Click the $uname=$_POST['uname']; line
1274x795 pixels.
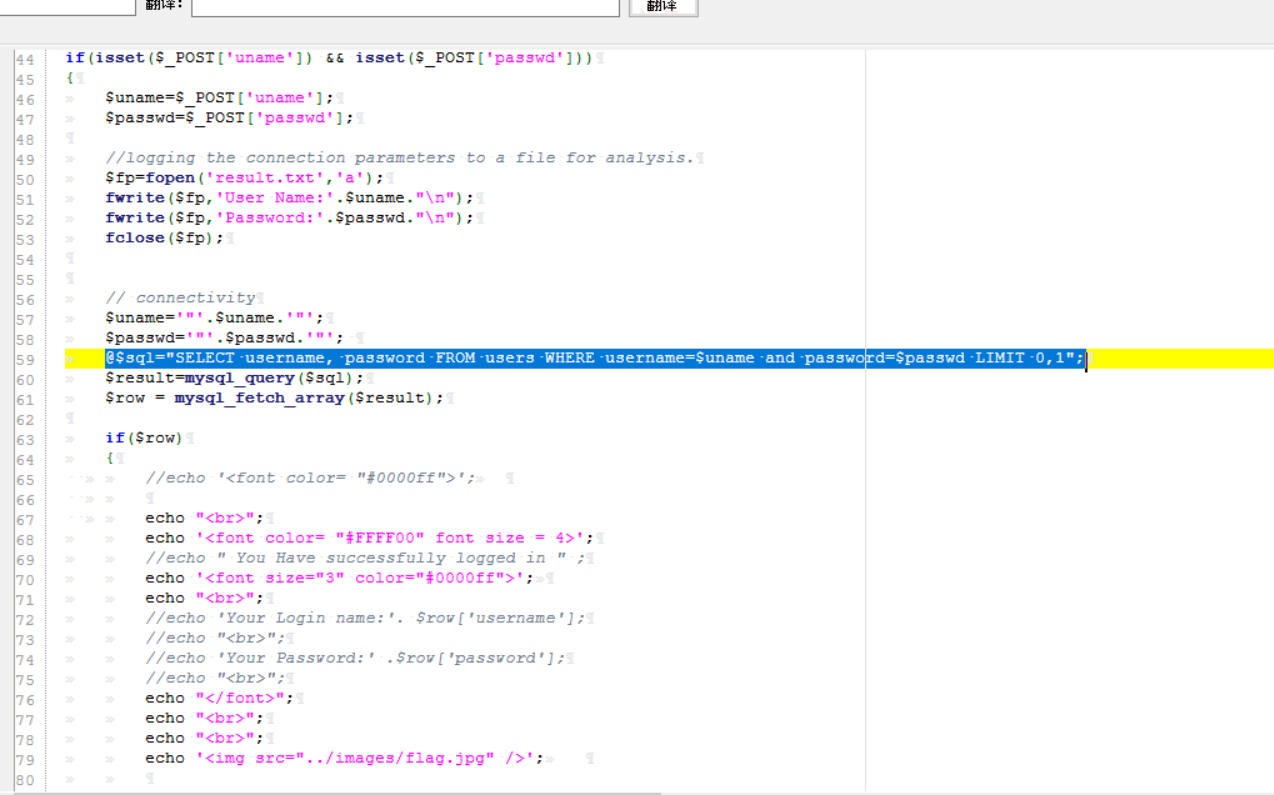click(219, 98)
